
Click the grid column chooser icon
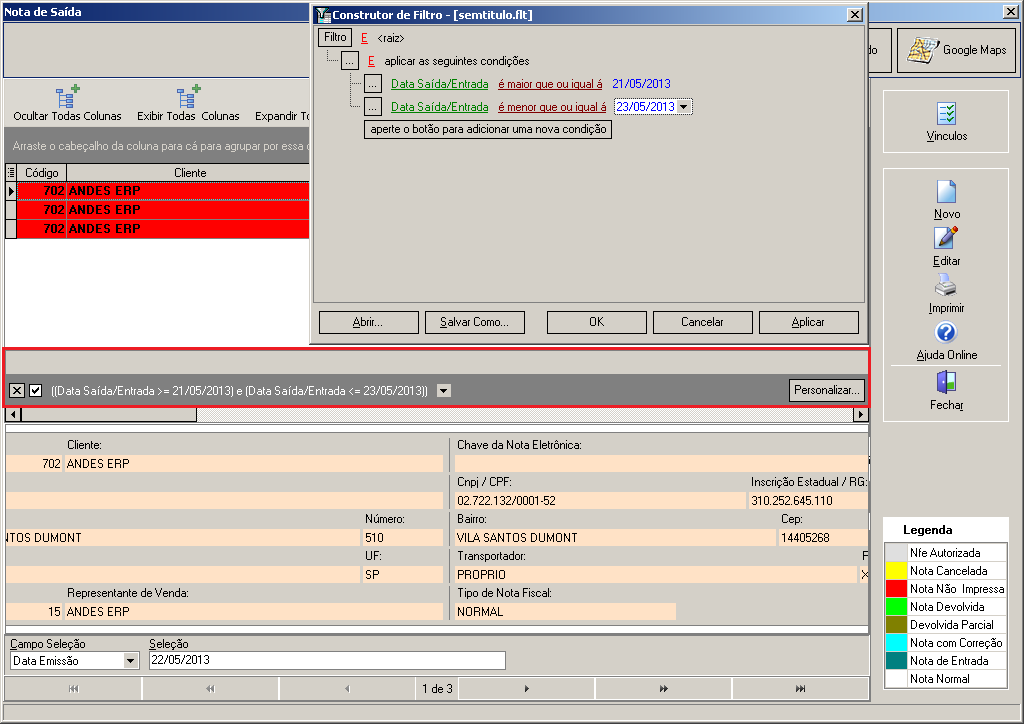(x=11, y=173)
